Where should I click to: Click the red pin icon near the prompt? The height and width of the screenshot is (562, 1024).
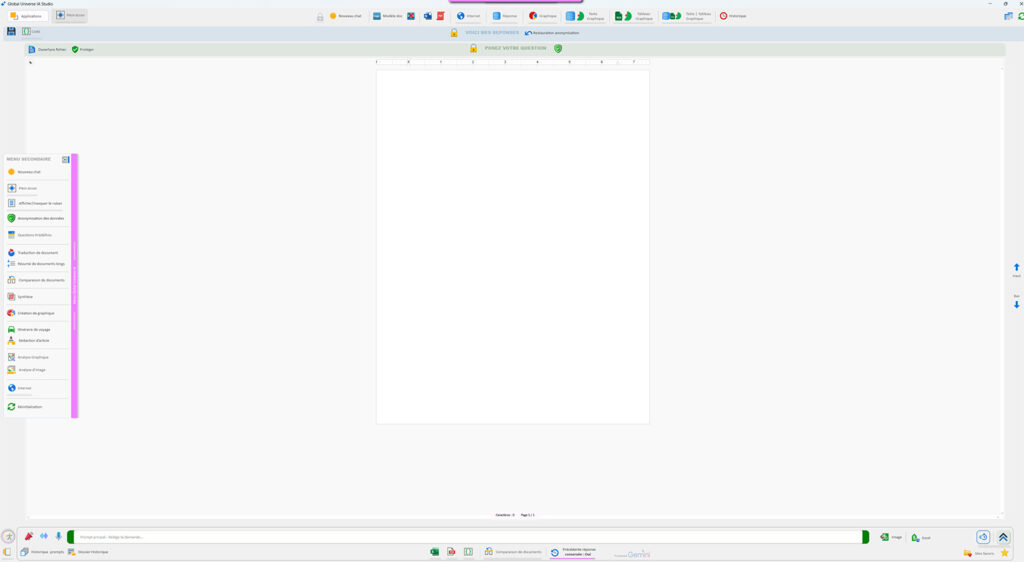(29, 536)
